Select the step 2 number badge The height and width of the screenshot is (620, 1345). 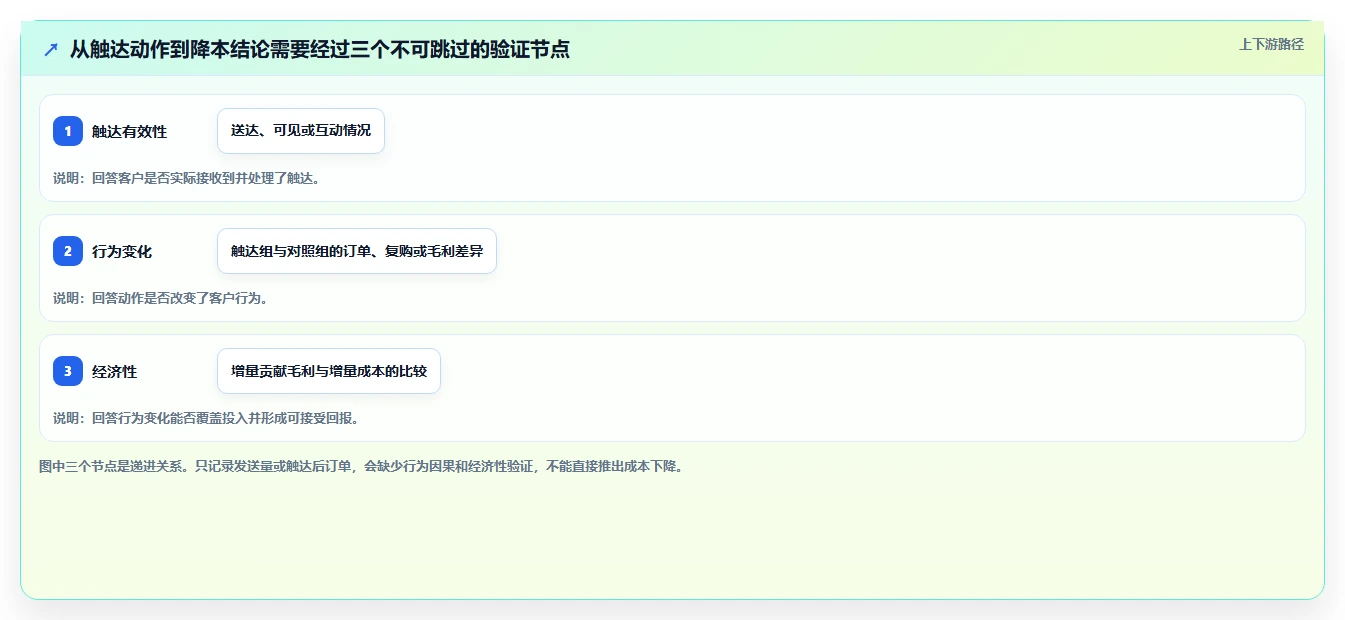coord(68,251)
